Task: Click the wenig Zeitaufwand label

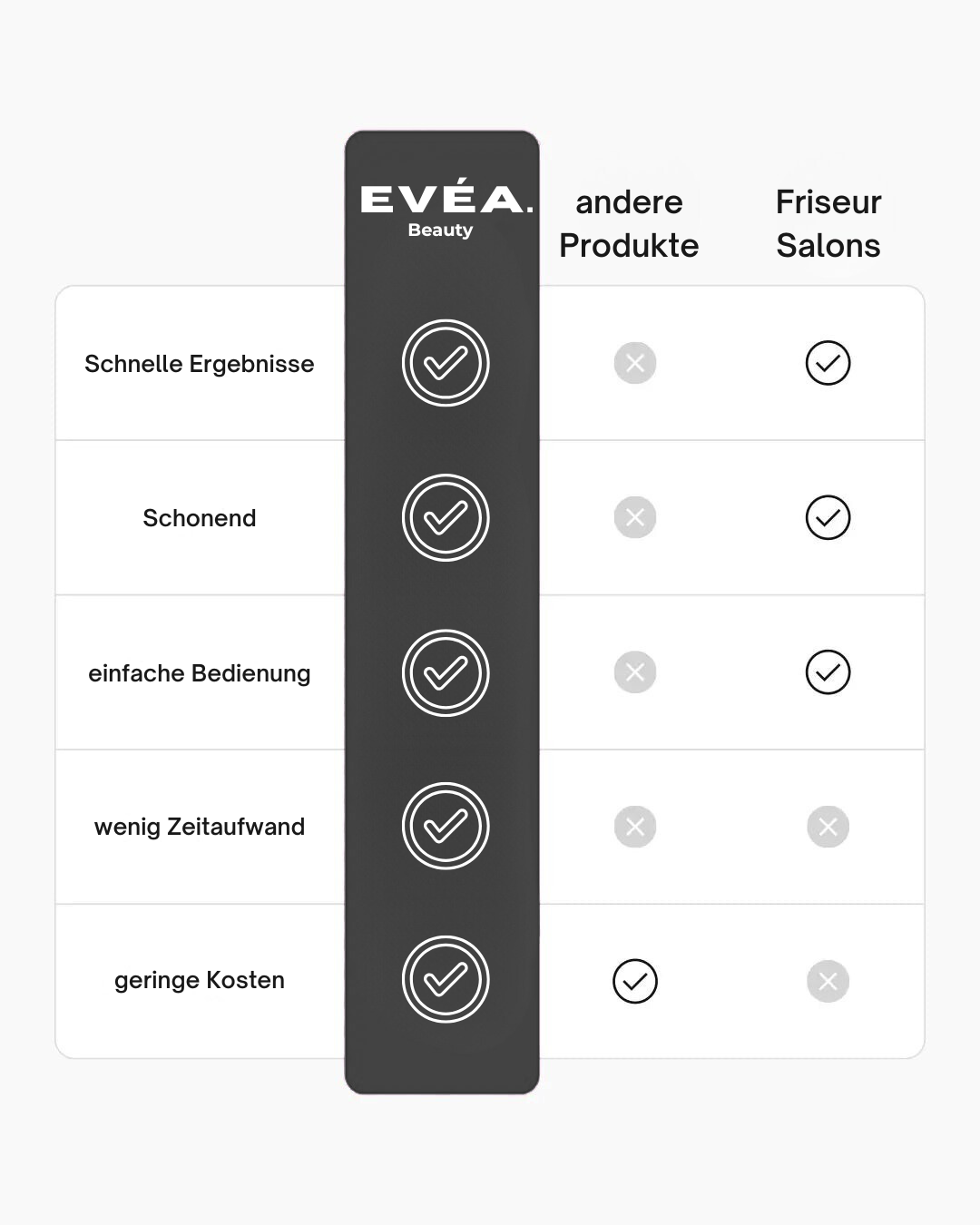Action: click(200, 827)
